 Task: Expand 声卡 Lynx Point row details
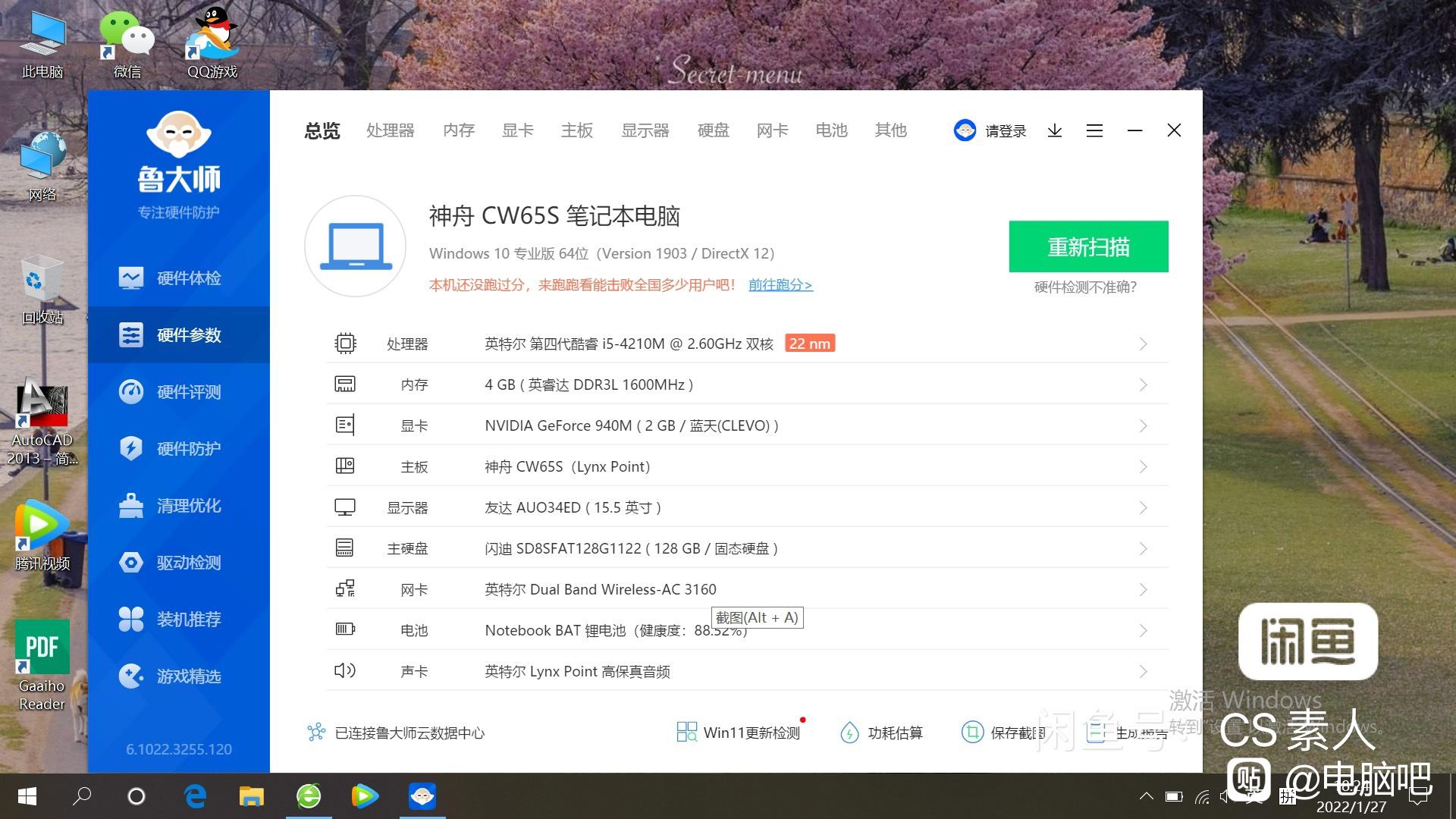click(x=1143, y=672)
